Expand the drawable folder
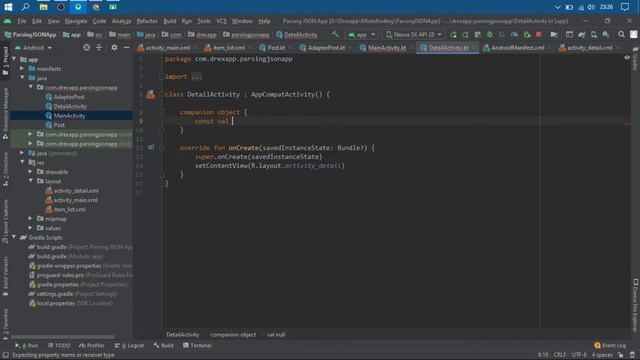 point(30,171)
